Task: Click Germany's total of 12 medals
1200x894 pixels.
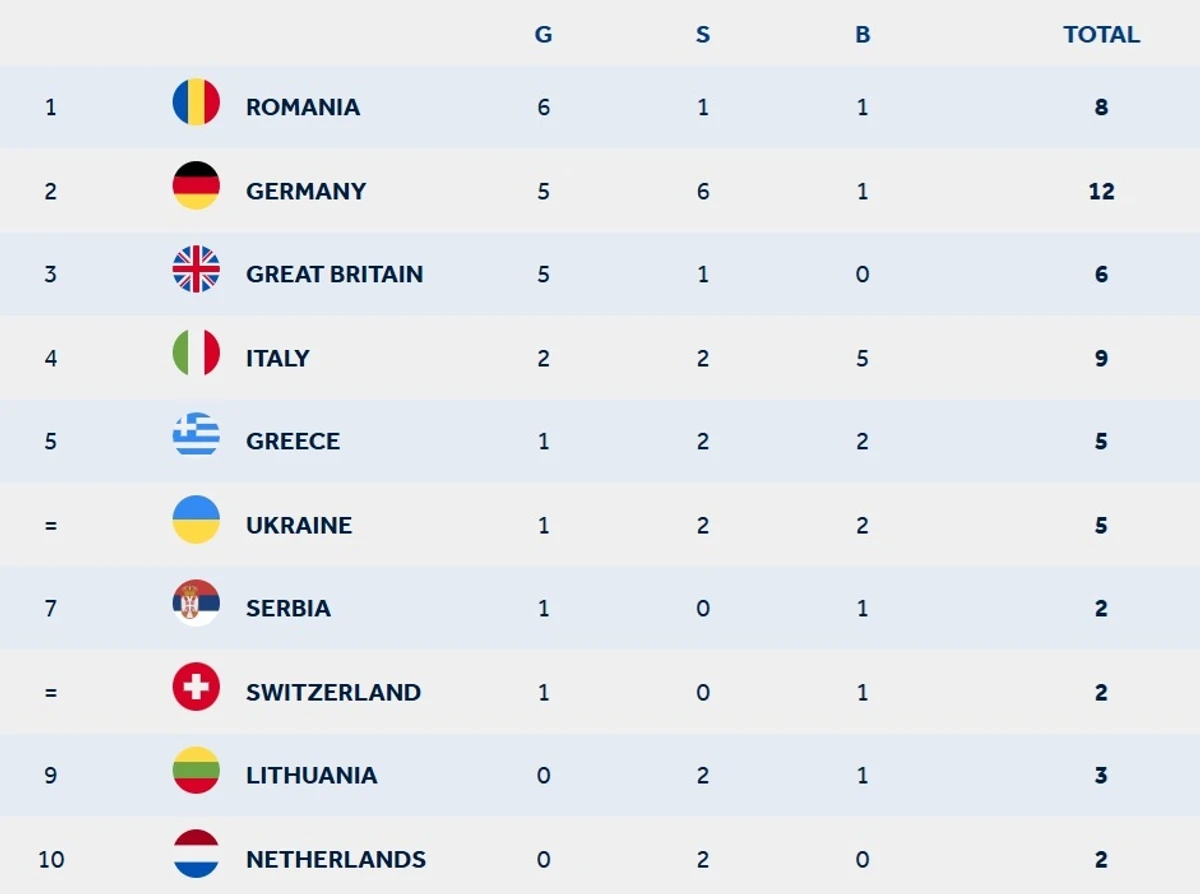Action: point(1101,191)
